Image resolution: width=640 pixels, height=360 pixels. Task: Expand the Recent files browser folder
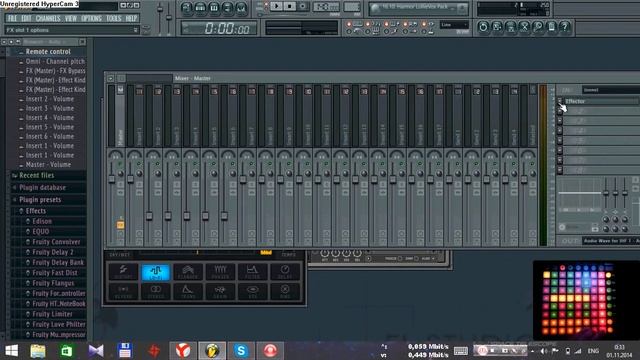click(x=36, y=176)
